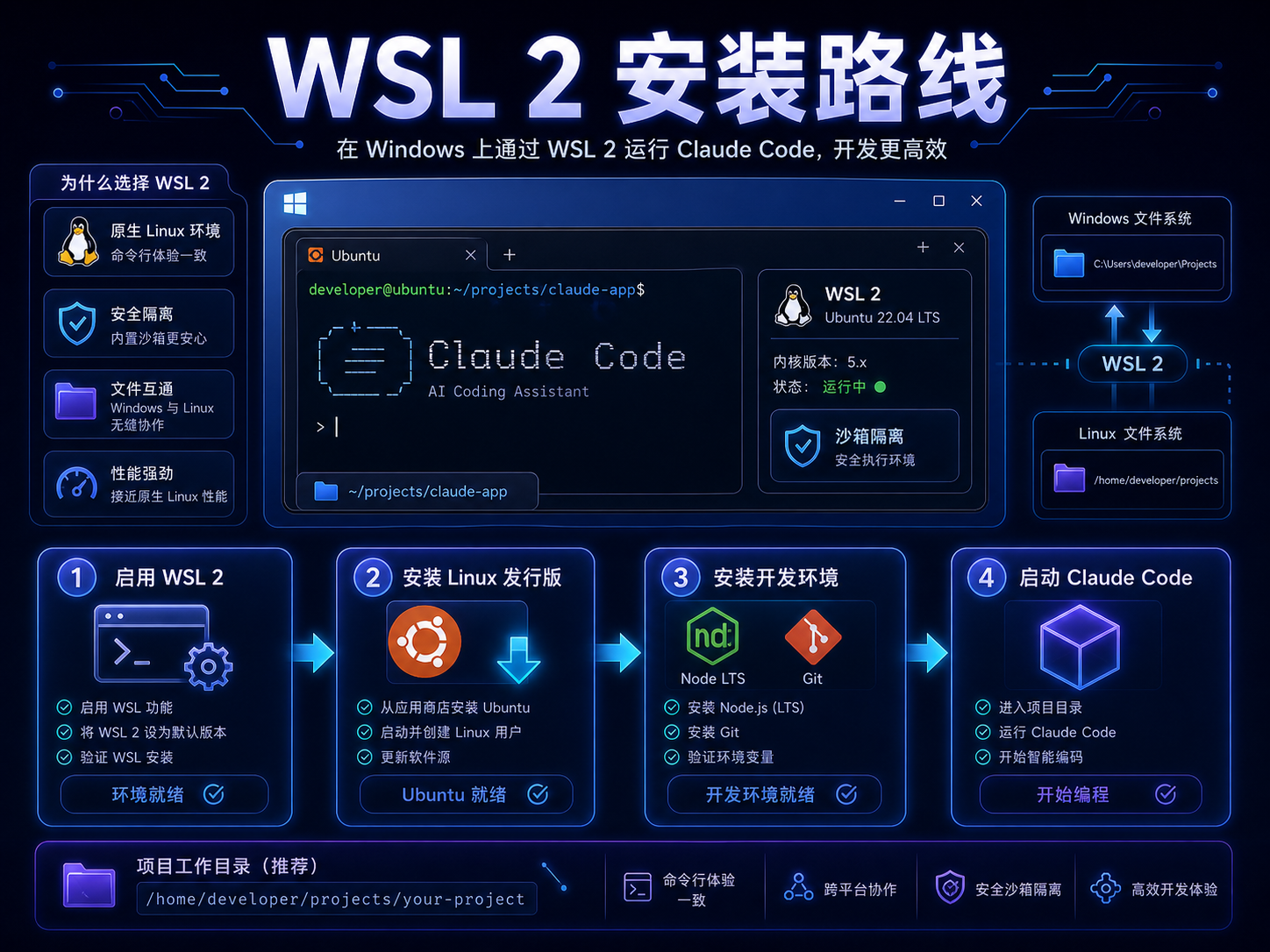
Task: Click the plus button in inner terminal panel corner
Action: 923,248
